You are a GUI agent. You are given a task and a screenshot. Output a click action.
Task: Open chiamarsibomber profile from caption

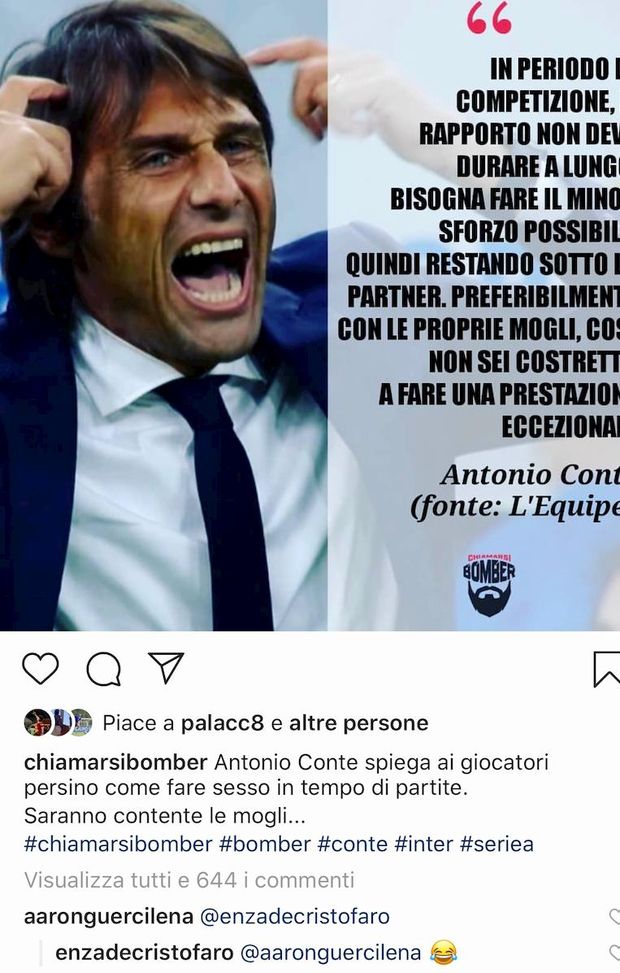115,762
